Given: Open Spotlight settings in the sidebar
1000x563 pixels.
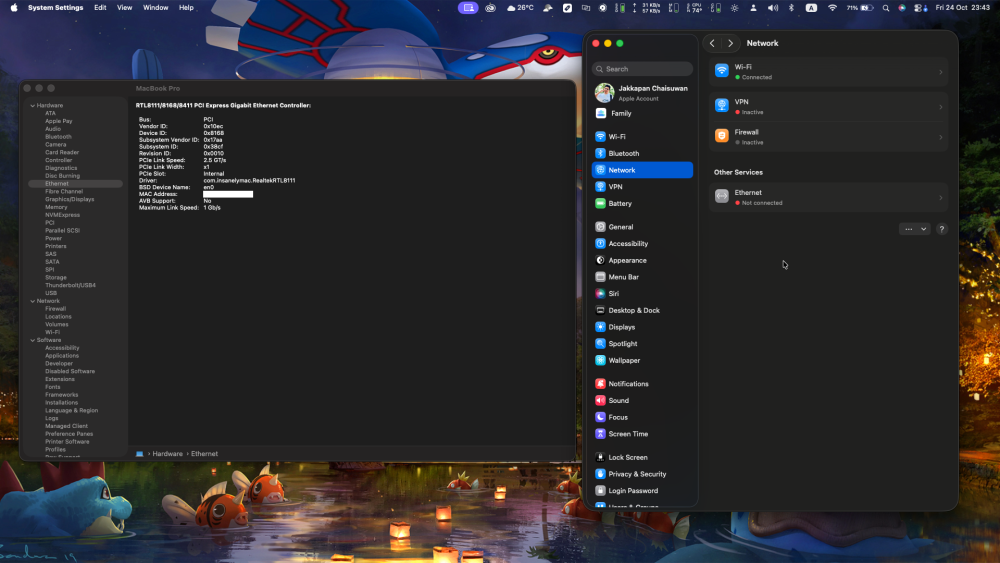Looking at the screenshot, I should [x=642, y=344].
